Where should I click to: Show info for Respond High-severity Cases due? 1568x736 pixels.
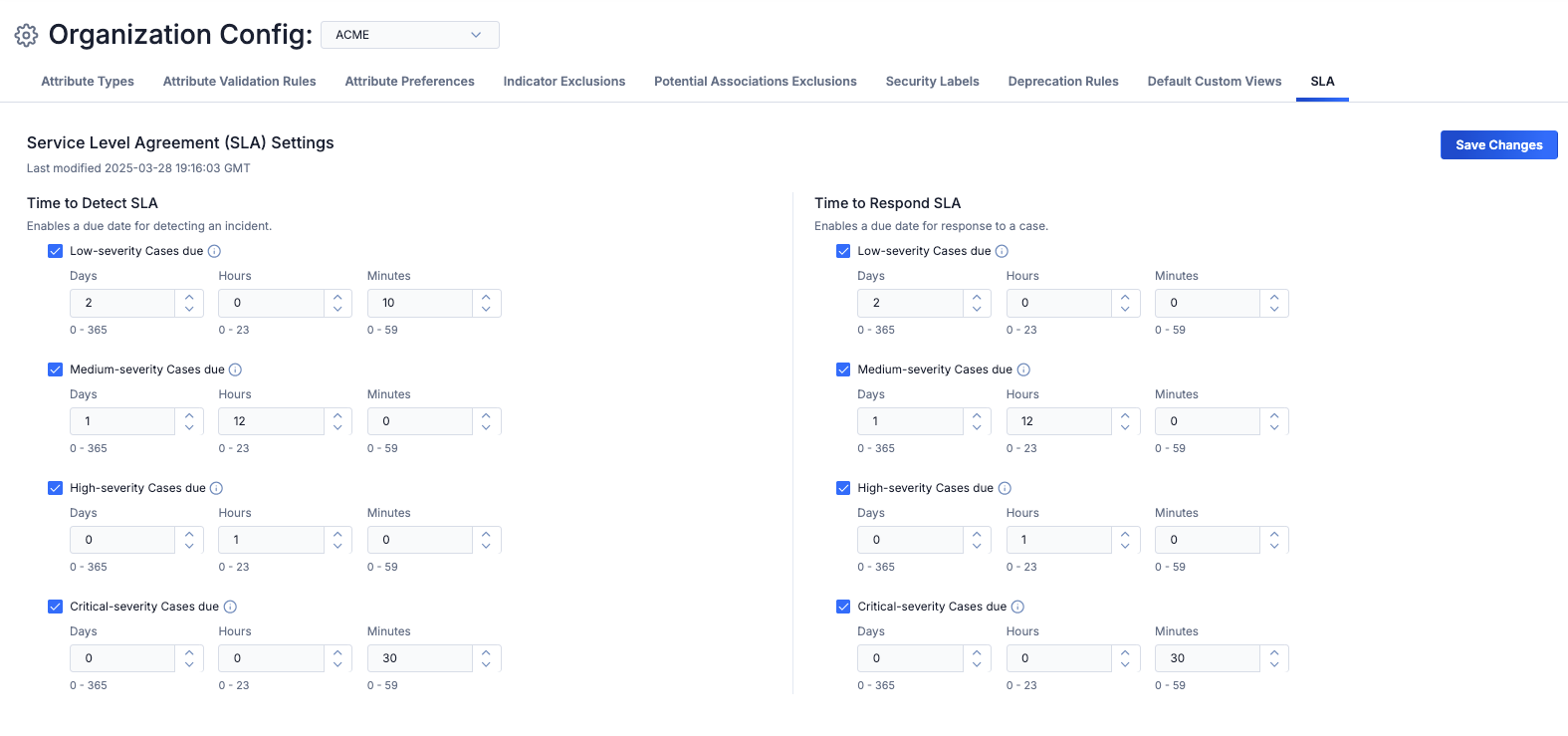[x=1005, y=488]
